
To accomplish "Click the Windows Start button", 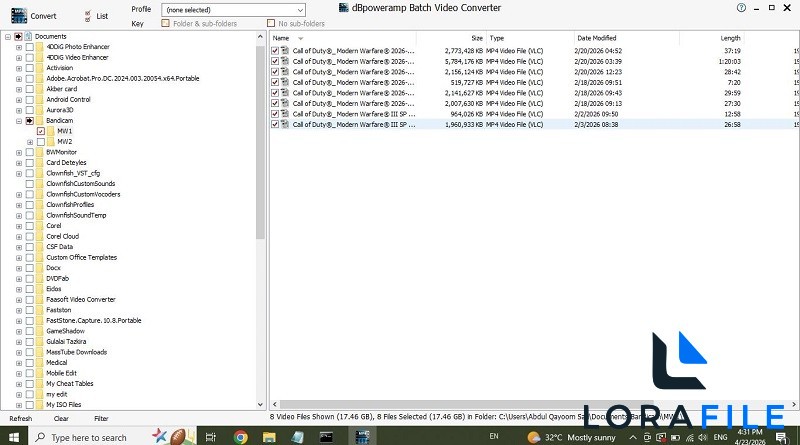I will pyautogui.click(x=14, y=437).
